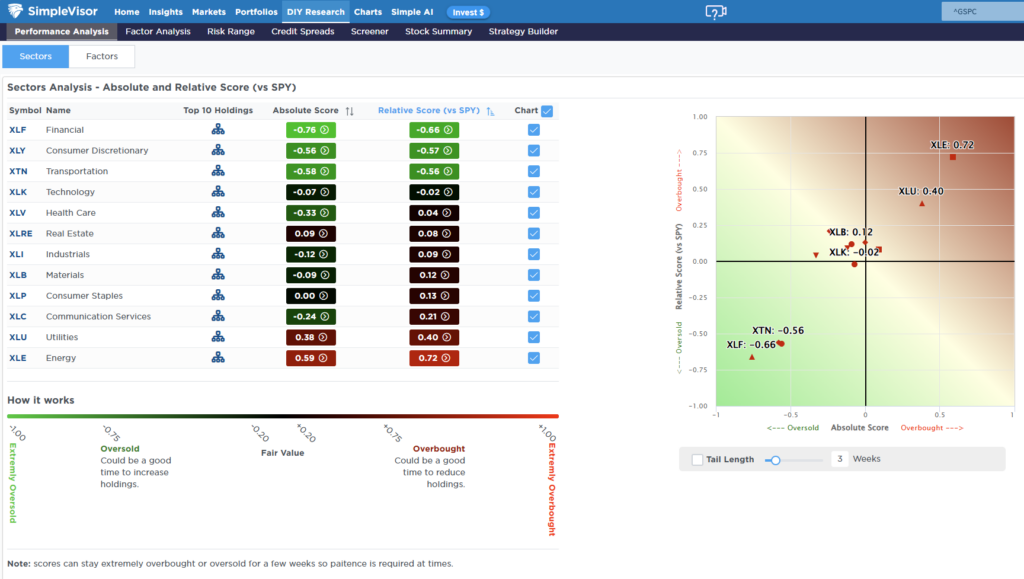1024x579 pixels.
Task: Toggle the Tail Length checkbox
Action: point(697,460)
